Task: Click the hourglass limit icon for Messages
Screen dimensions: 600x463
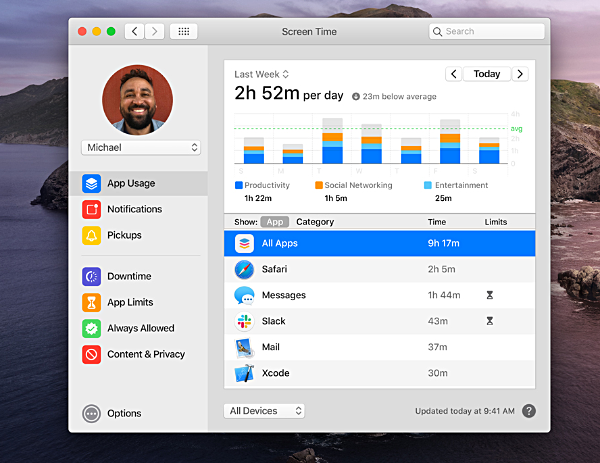Action: (x=489, y=296)
